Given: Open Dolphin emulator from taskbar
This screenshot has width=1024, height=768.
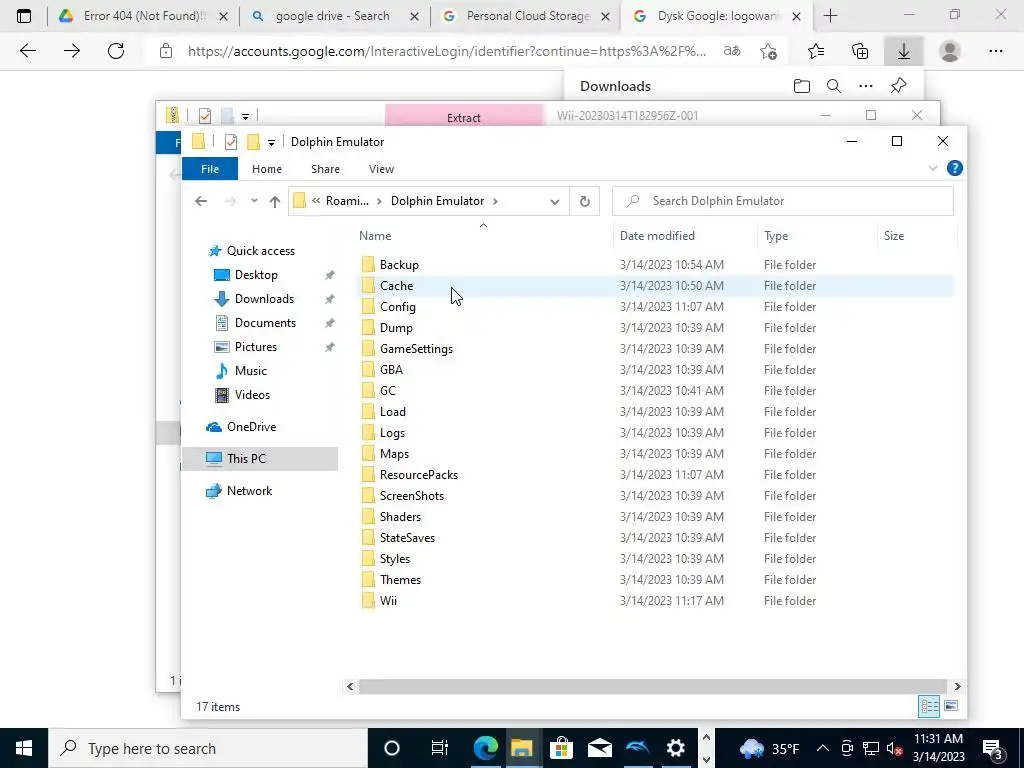Looking at the screenshot, I should click(x=637, y=748).
